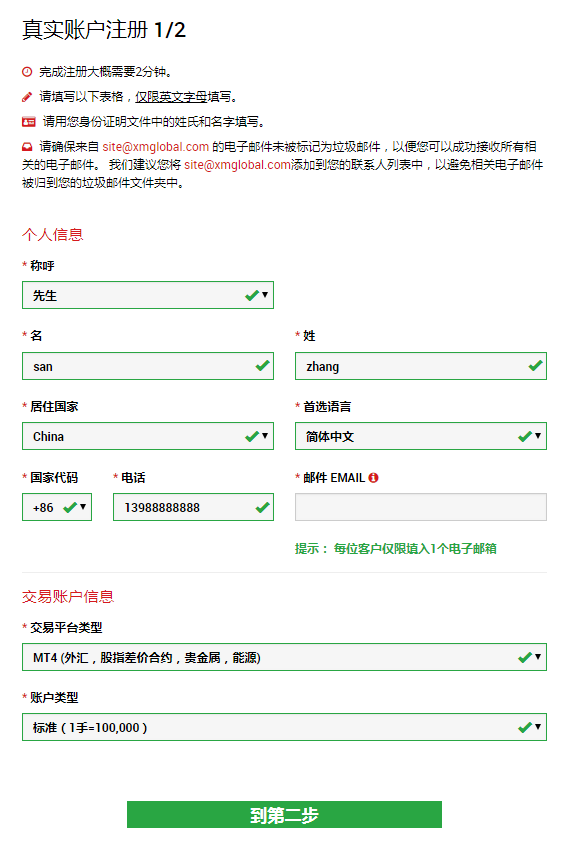Expand the 交易平台类型 dropdown showing MT4
Viewport: 572px width, 844px height.
click(284, 657)
